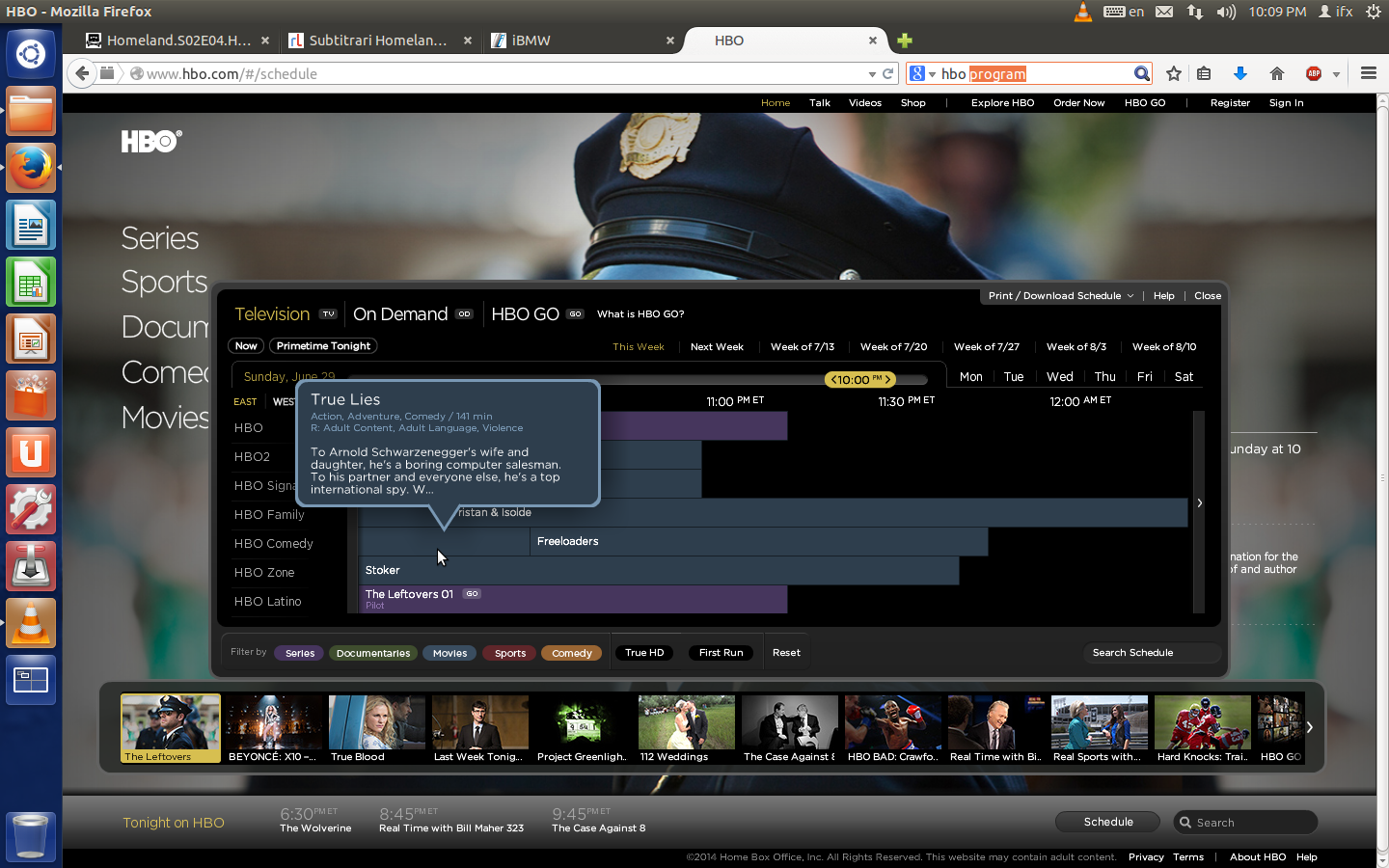
Task: Open the ifx user menu in top panel
Action: pyautogui.click(x=1336, y=12)
